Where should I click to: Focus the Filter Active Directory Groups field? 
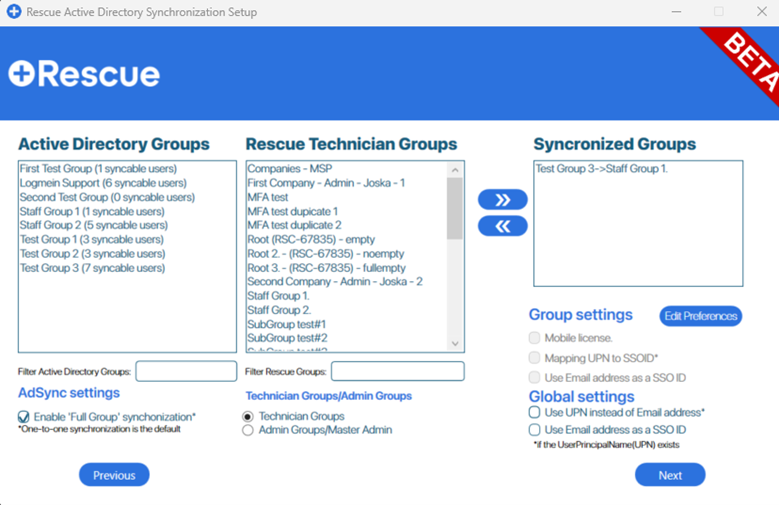(x=186, y=371)
